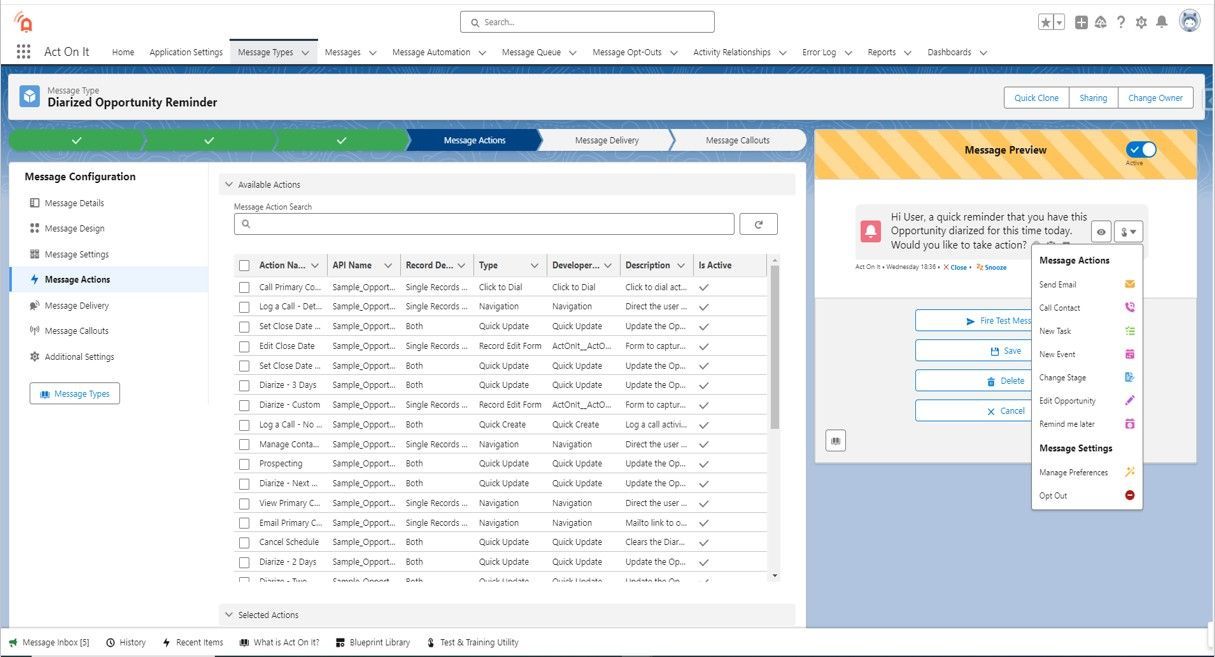Click the New Event calendar icon
This screenshot has width=1215, height=657.
(x=1130, y=354)
